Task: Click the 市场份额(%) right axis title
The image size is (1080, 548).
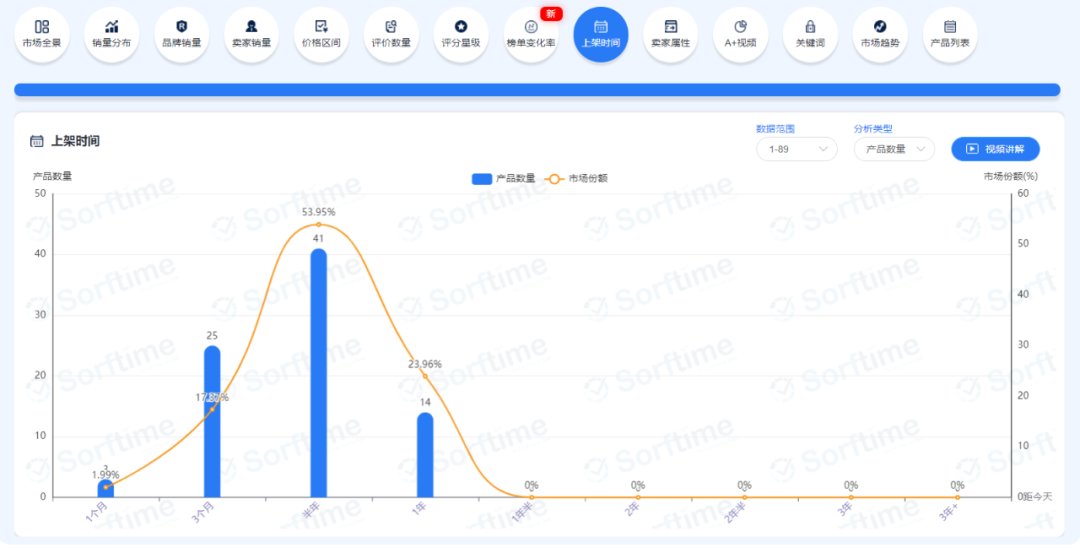Action: pos(1010,176)
